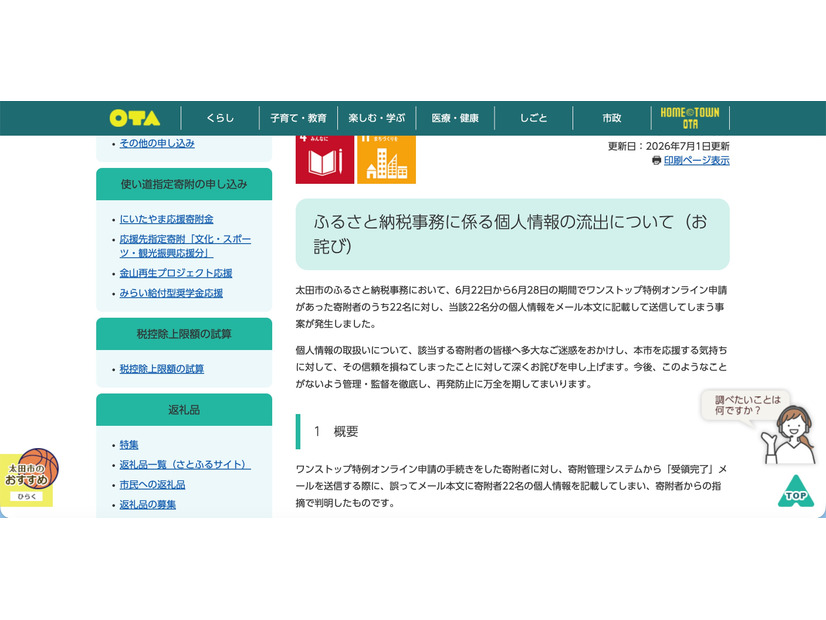Viewport: 826px width, 620px height.
Task: Click the orange SDG goal 11 icon
Action: [x=386, y=159]
